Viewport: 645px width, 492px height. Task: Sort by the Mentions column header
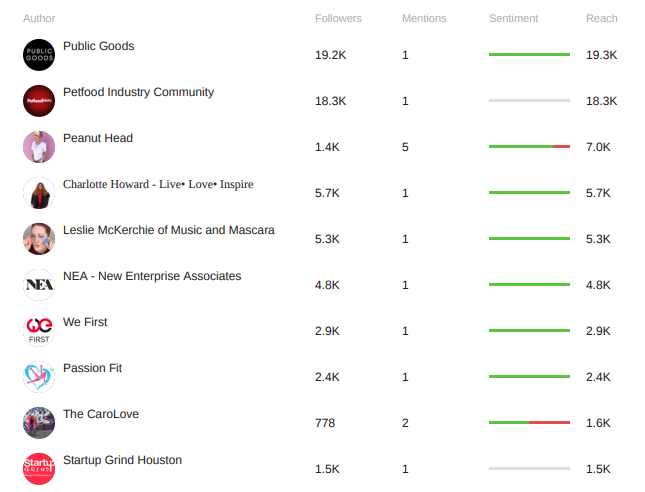pos(424,19)
